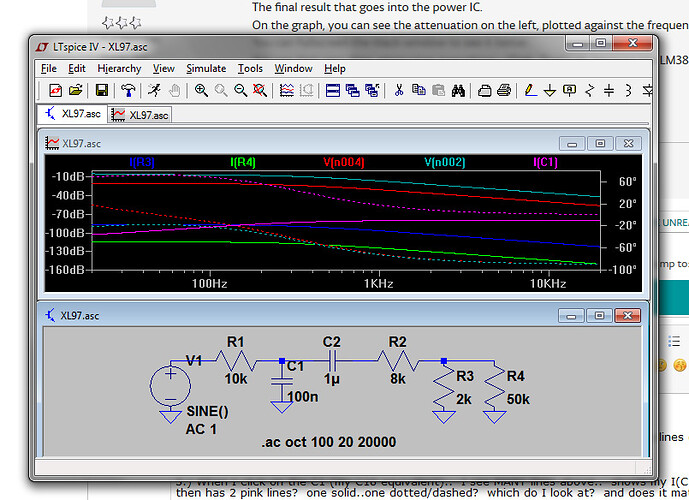This screenshot has height=500, width=689.
Task: Click the Tile Windows toolbar icon
Action: click(335, 90)
